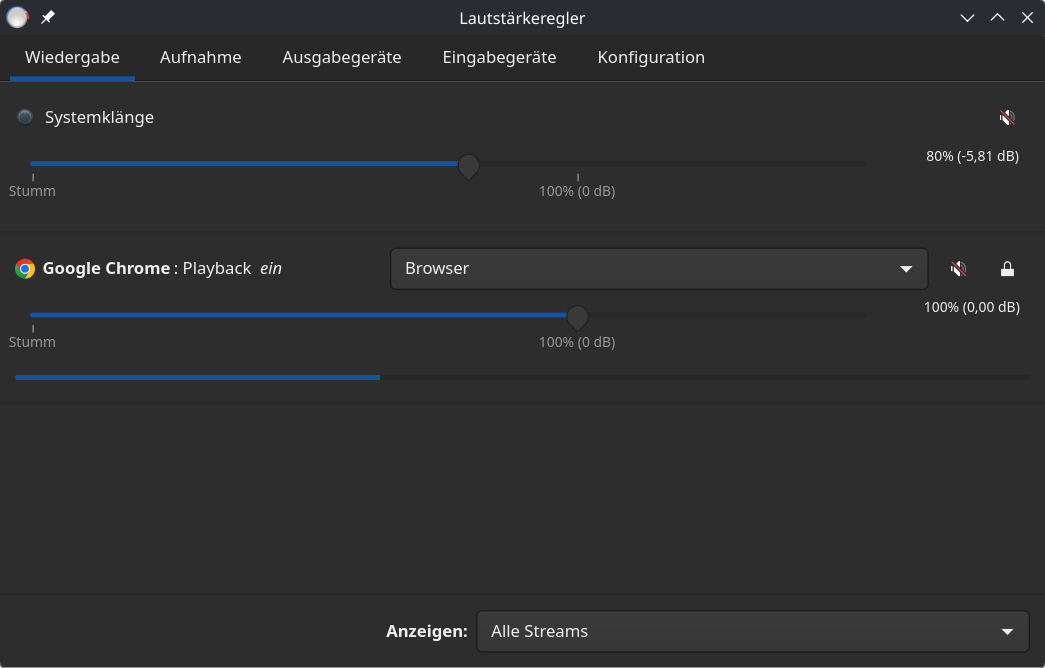Click 100% (0 dB) mark under Systemklänge slider
1045x668 pixels.
[x=577, y=191]
